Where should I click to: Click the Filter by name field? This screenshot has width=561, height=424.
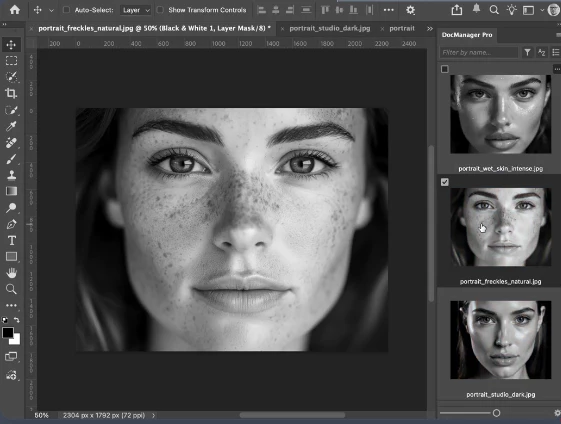click(x=478, y=53)
